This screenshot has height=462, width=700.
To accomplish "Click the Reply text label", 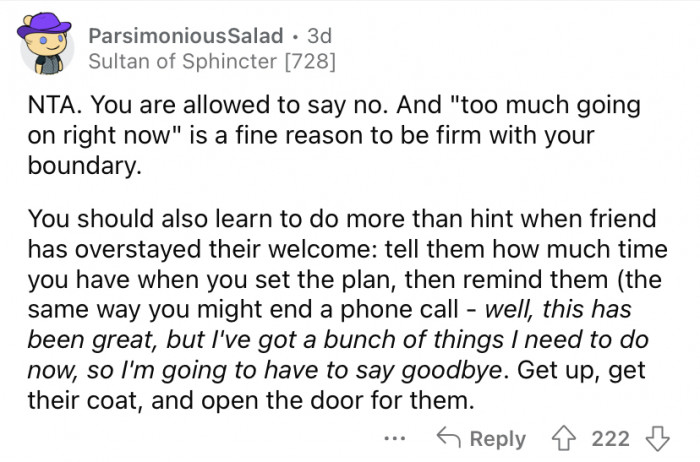I will coord(497,438).
